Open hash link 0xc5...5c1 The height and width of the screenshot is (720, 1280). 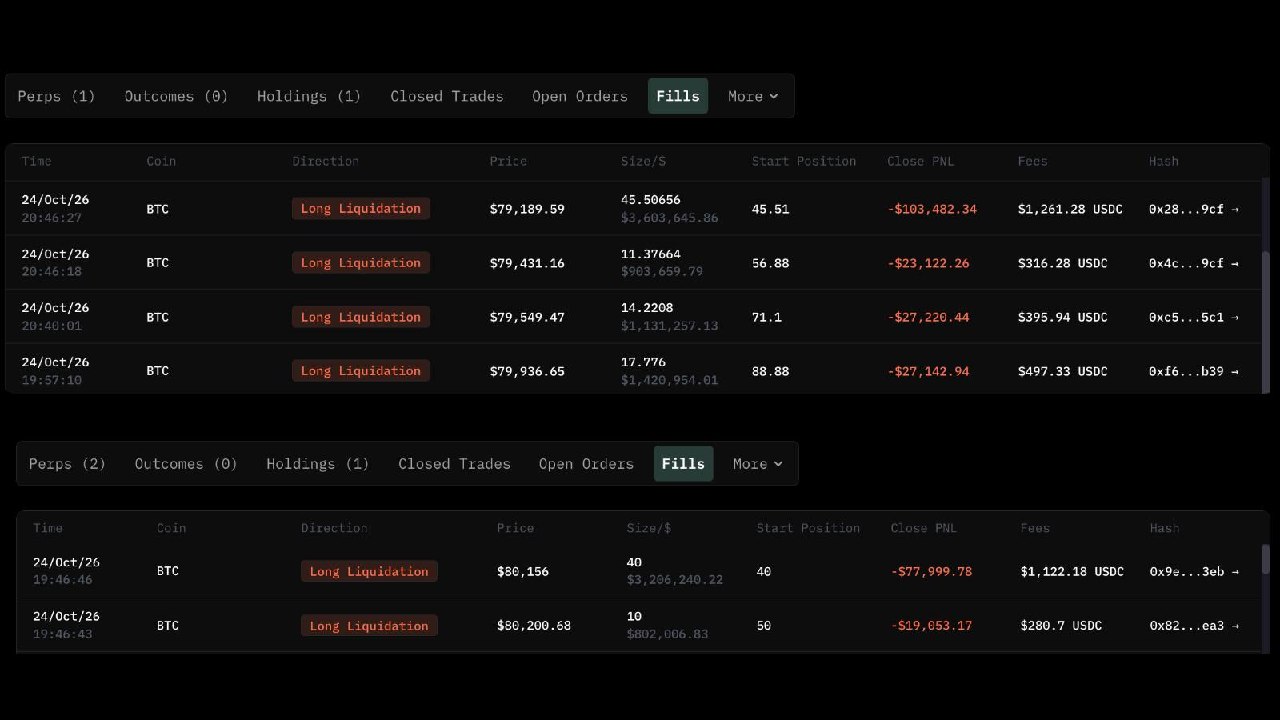(x=1193, y=317)
